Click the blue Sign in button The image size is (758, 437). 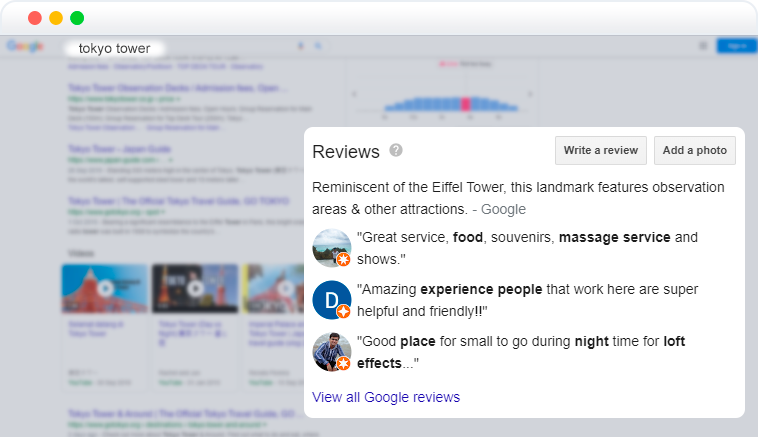tap(736, 46)
